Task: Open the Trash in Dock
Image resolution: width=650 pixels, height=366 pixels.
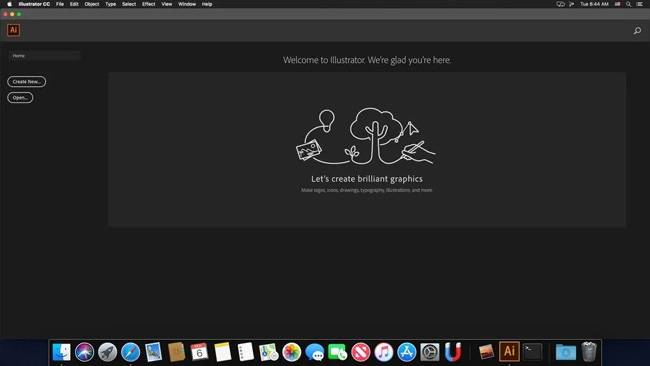Action: pos(589,352)
